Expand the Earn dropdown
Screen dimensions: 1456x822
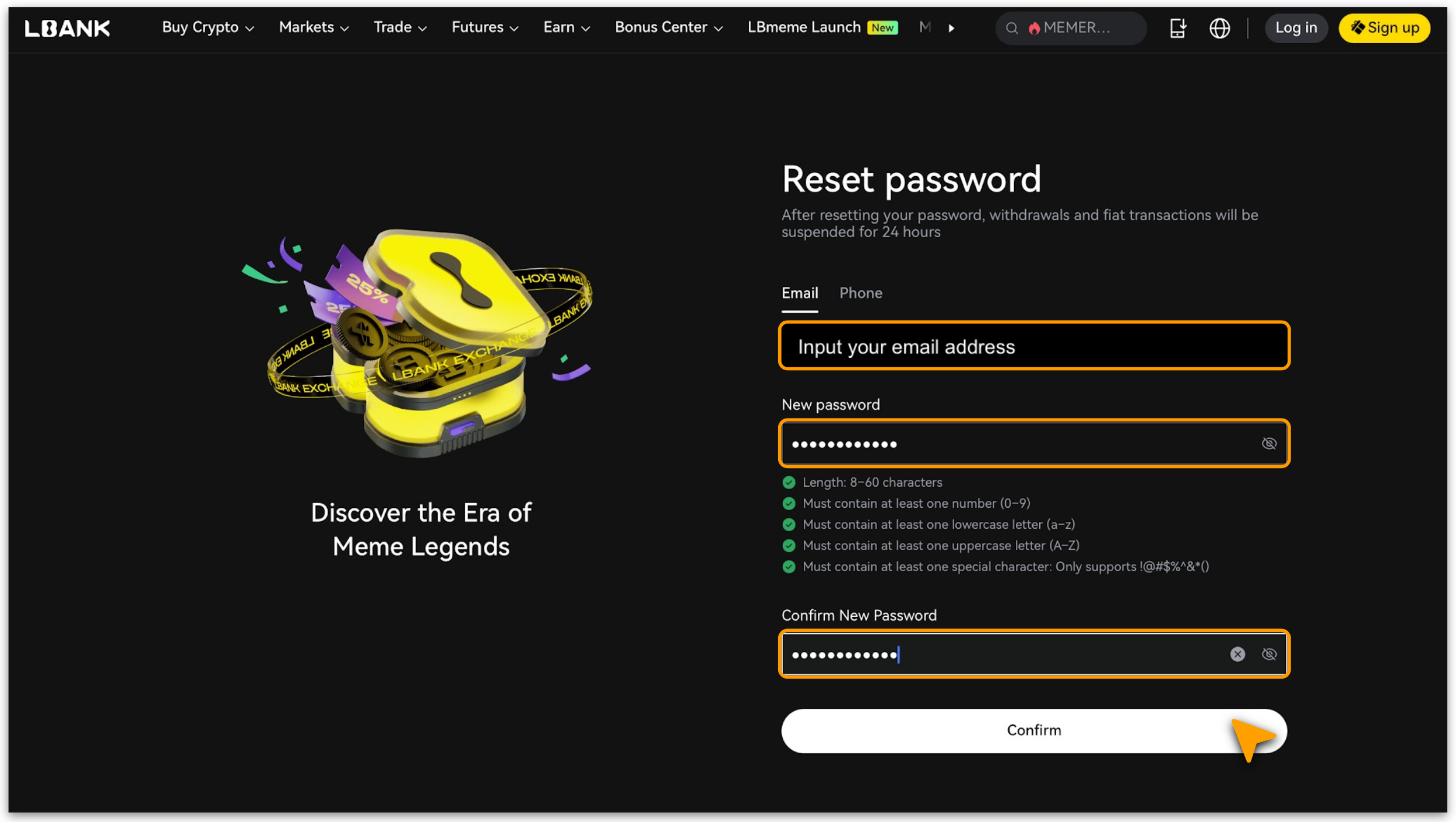click(567, 27)
